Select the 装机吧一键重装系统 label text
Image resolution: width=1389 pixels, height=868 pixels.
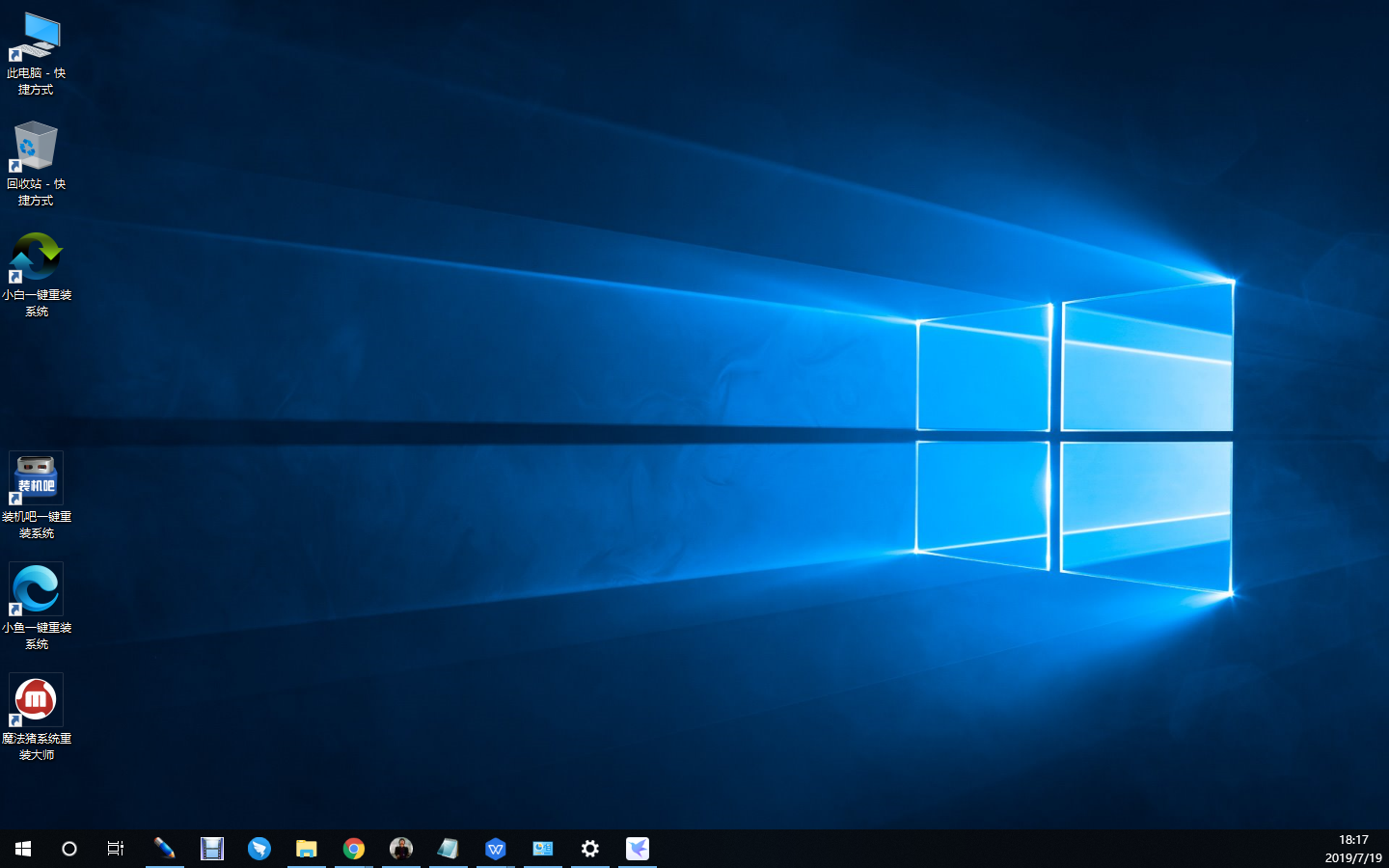[x=37, y=525]
